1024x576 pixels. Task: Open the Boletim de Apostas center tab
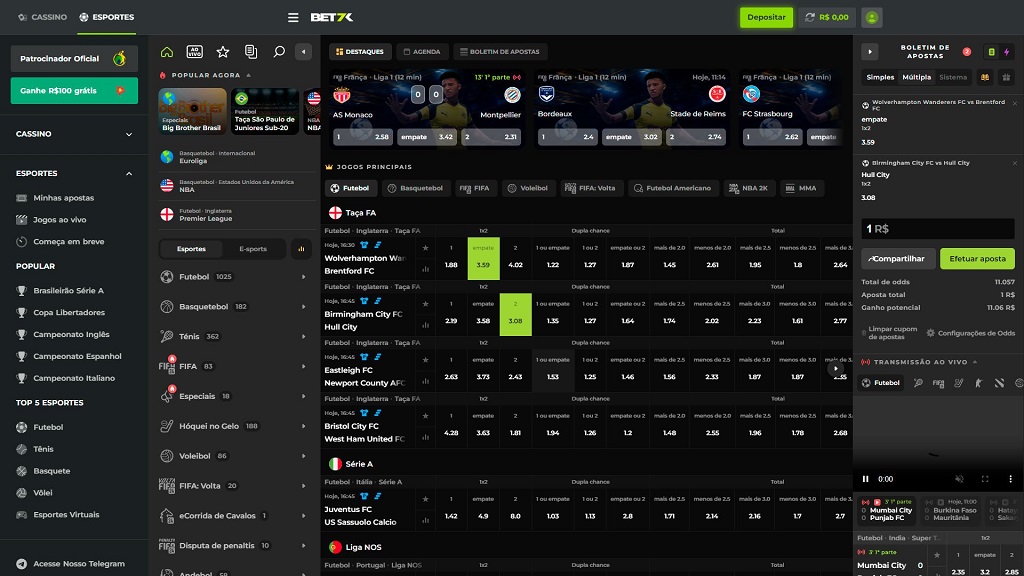[x=500, y=52]
